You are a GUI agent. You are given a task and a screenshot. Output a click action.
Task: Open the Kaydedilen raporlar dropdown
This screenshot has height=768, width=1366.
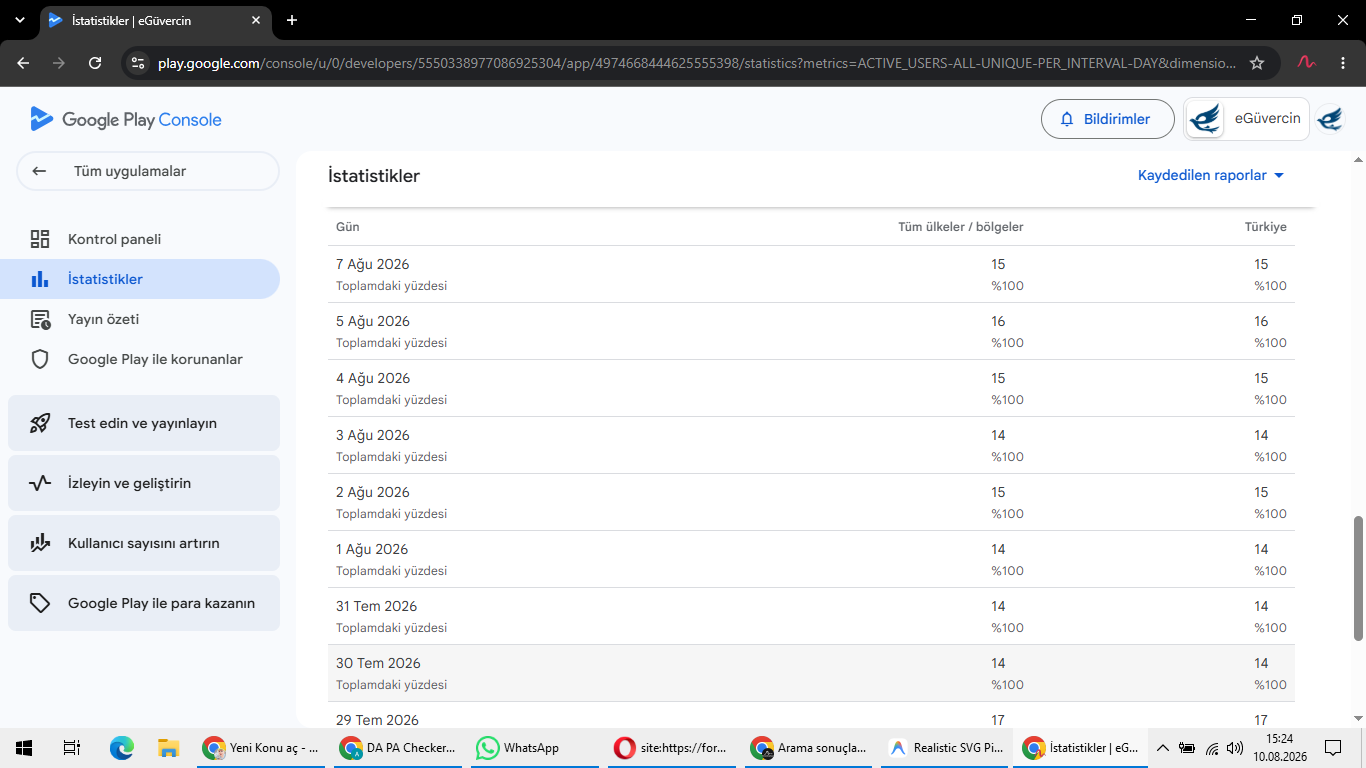click(1210, 175)
